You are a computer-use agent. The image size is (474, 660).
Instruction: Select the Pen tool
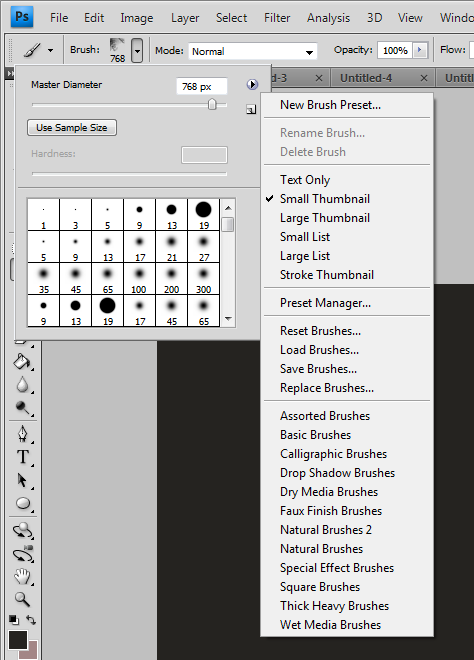click(22, 434)
